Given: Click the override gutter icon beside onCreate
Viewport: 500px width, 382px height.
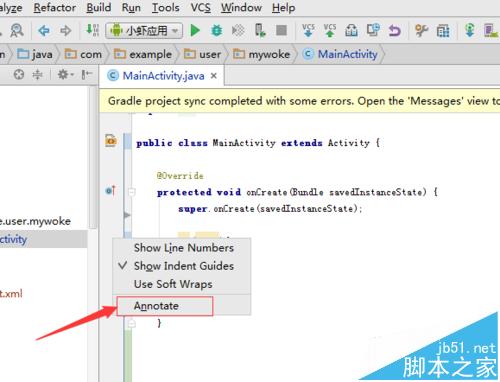Looking at the screenshot, I should pos(110,191).
